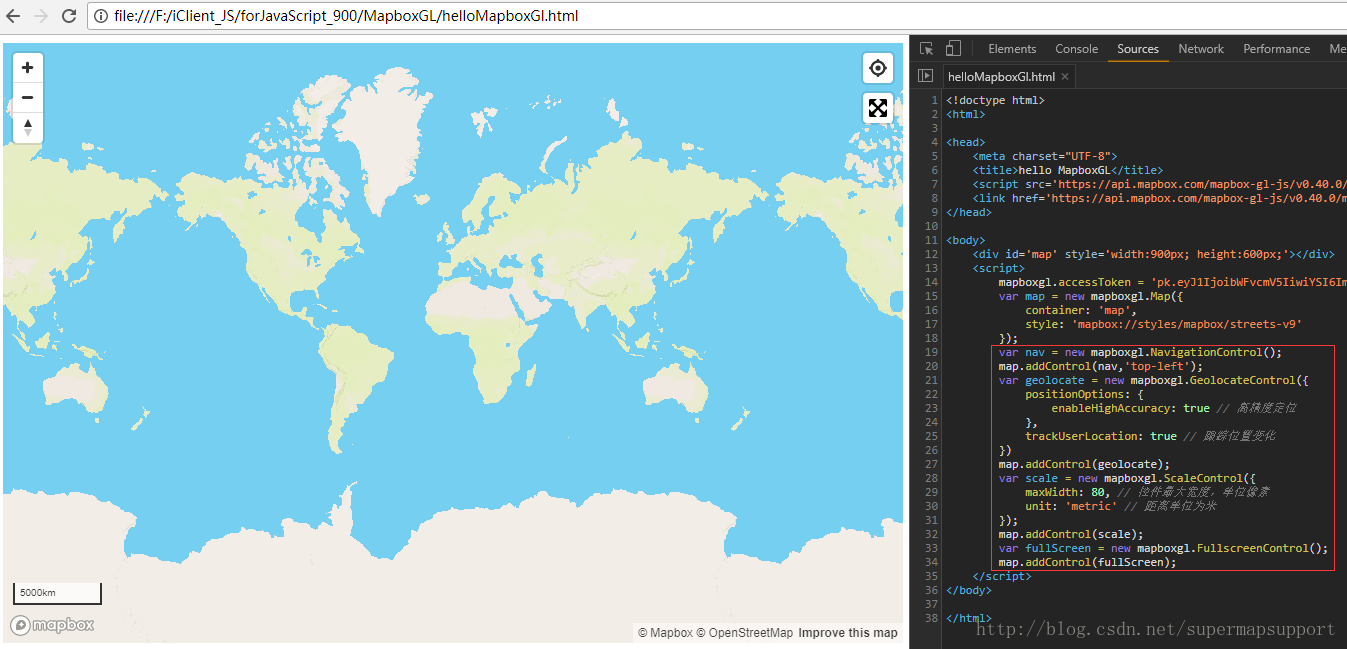Screen dimensions: 1347x649
Task: Click the 'positionOptions: {' code line
Action: click(1084, 394)
